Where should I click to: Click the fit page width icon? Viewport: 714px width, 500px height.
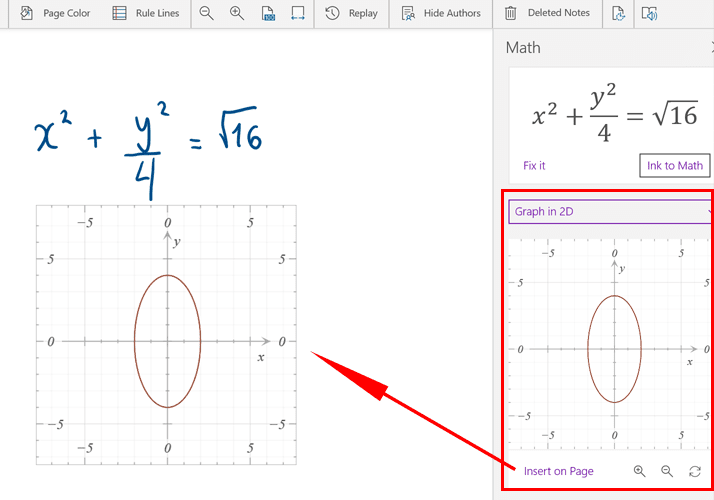(298, 13)
